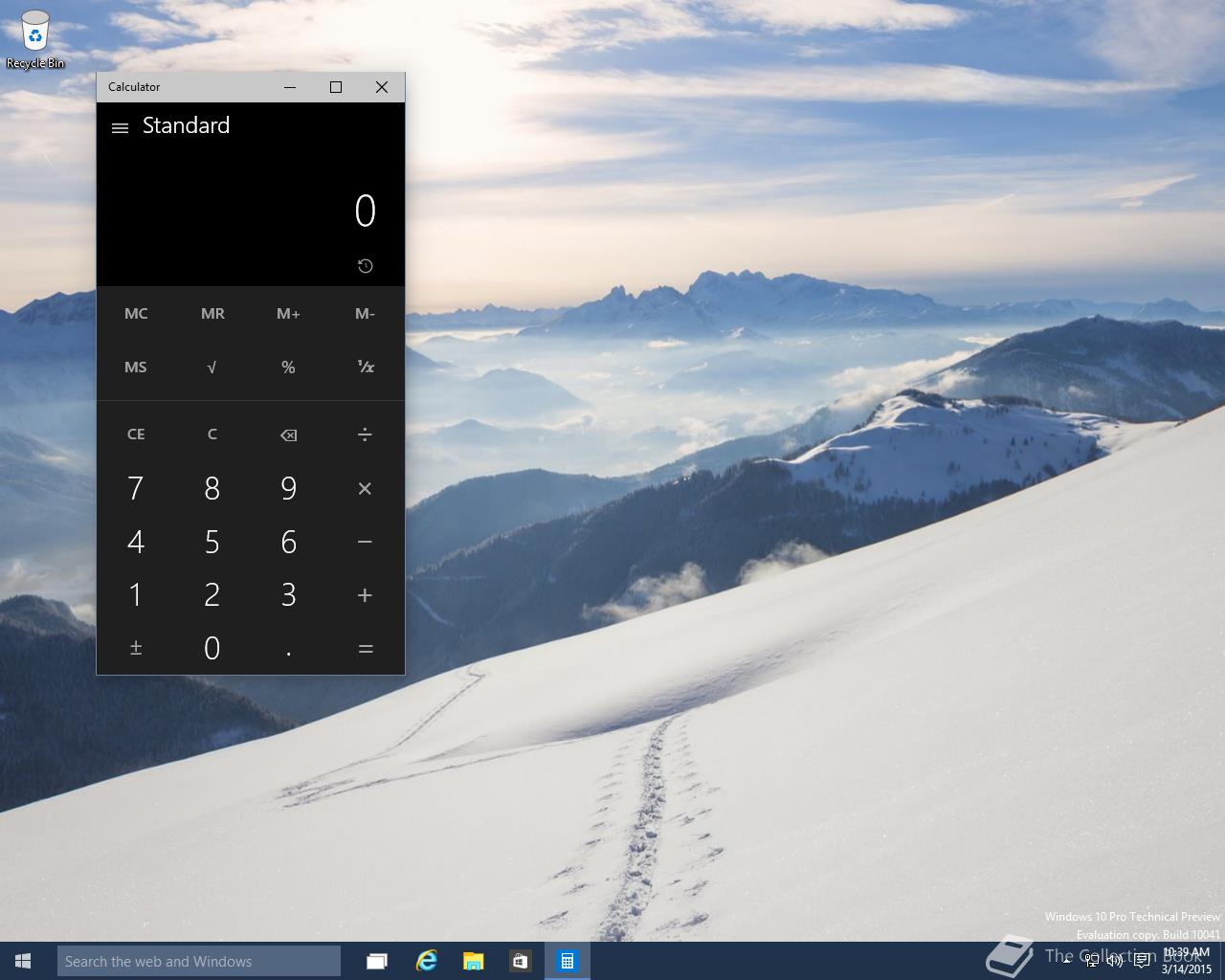Open the Store from taskbar

coord(520,961)
